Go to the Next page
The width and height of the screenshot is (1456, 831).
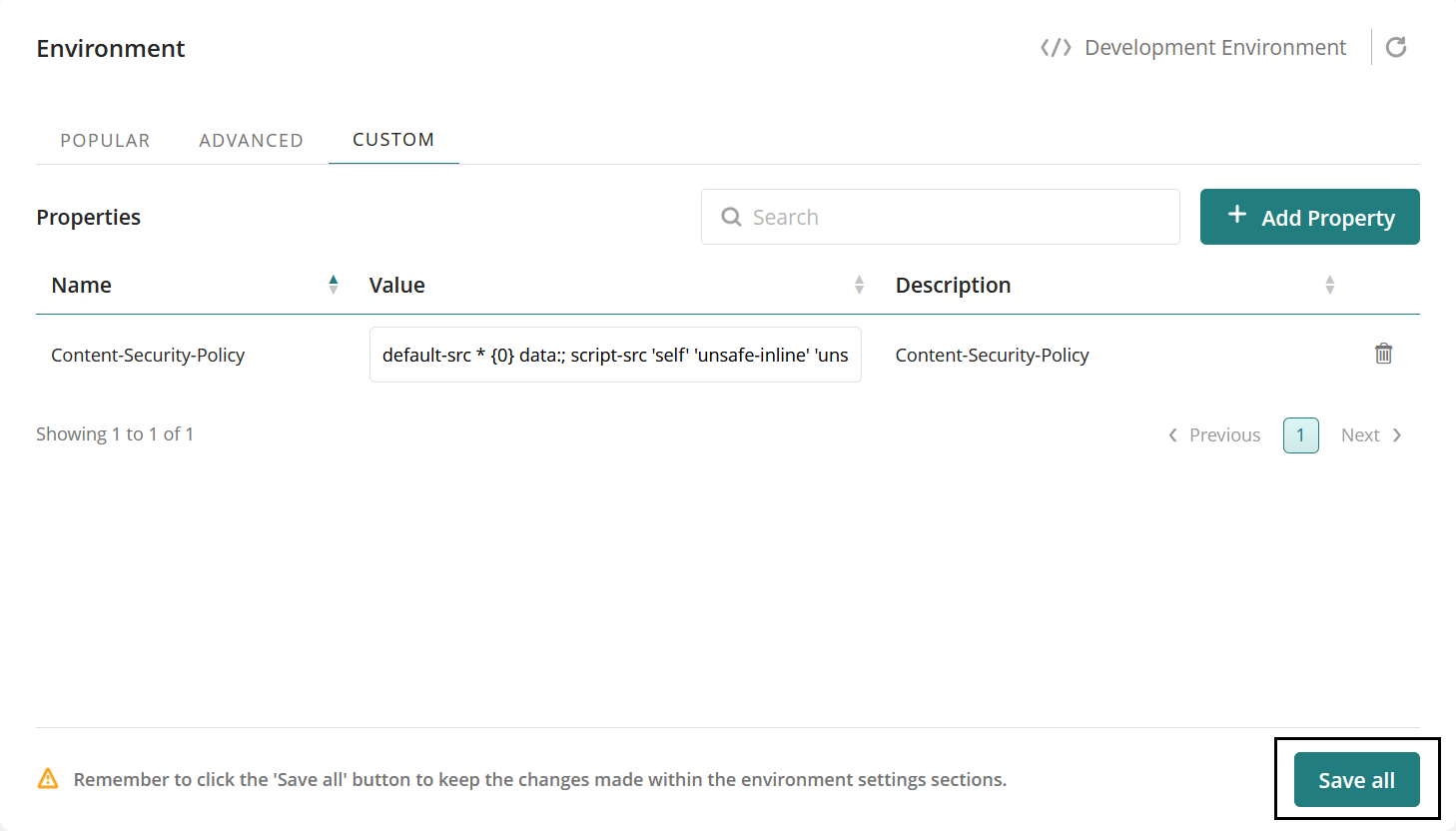tap(1372, 435)
